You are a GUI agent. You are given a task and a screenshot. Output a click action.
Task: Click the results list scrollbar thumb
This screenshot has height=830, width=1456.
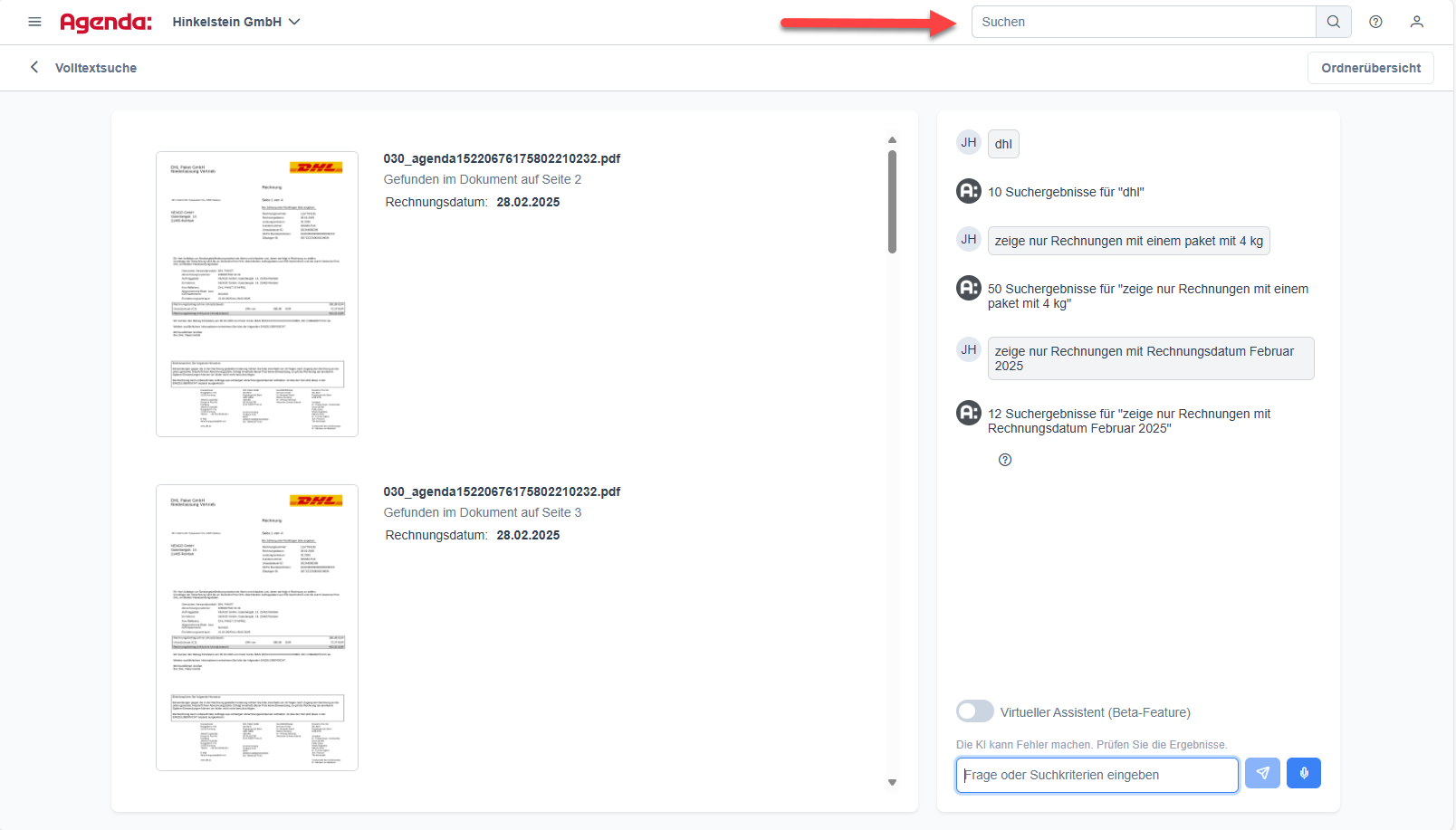pyautogui.click(x=892, y=201)
